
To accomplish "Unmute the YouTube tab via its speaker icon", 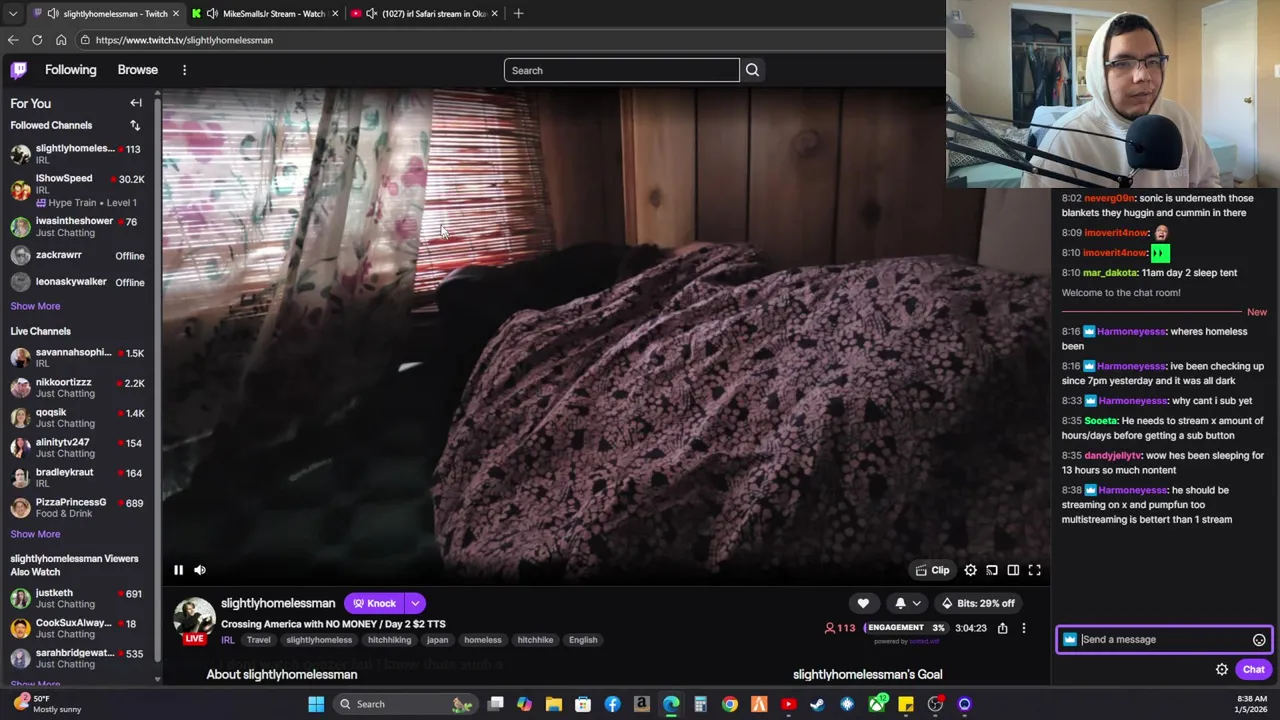I will pos(371,14).
